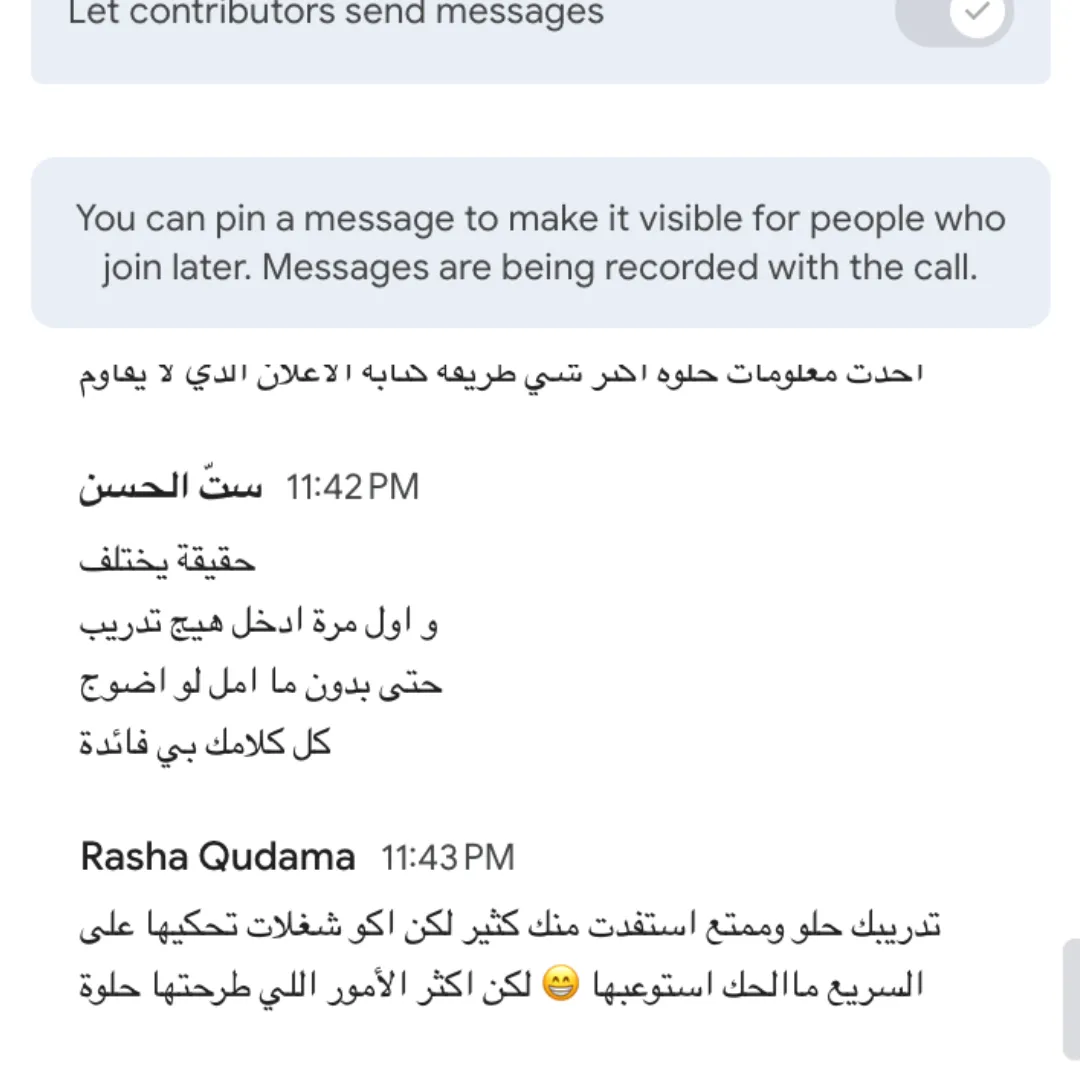Image resolution: width=1080 pixels, height=1080 pixels.
Task: Select the message line حتى بدون ما امل لو اضوج
Action: tap(260, 685)
